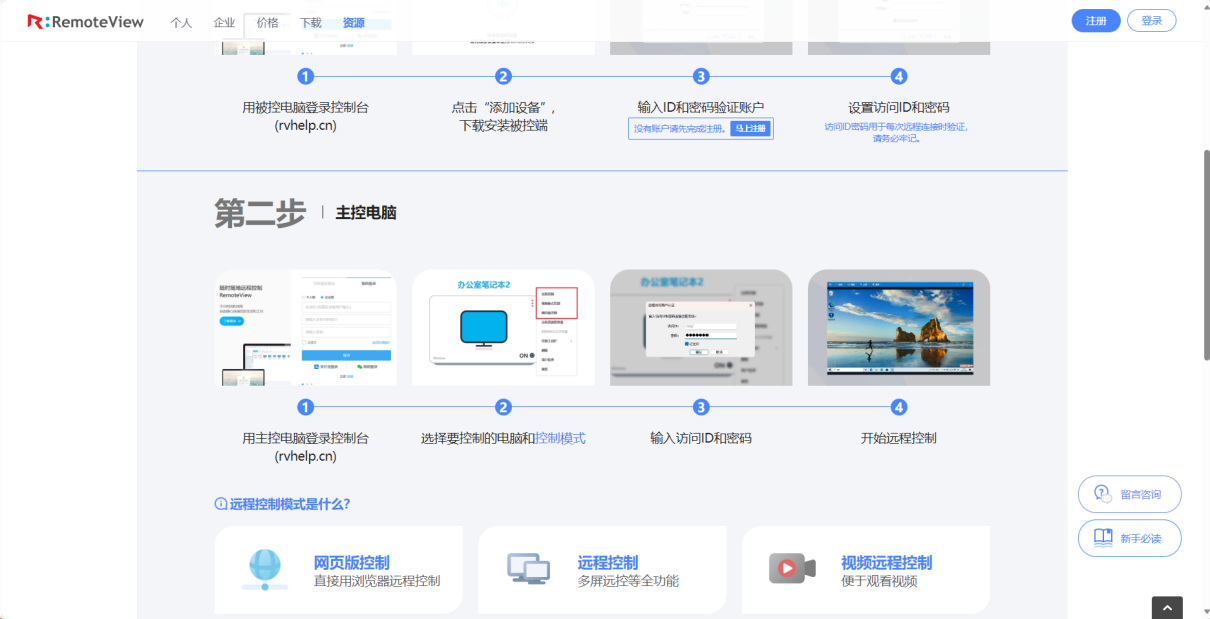Select the 网页版控制 card title
This screenshot has height=619, width=1210.
point(352,563)
